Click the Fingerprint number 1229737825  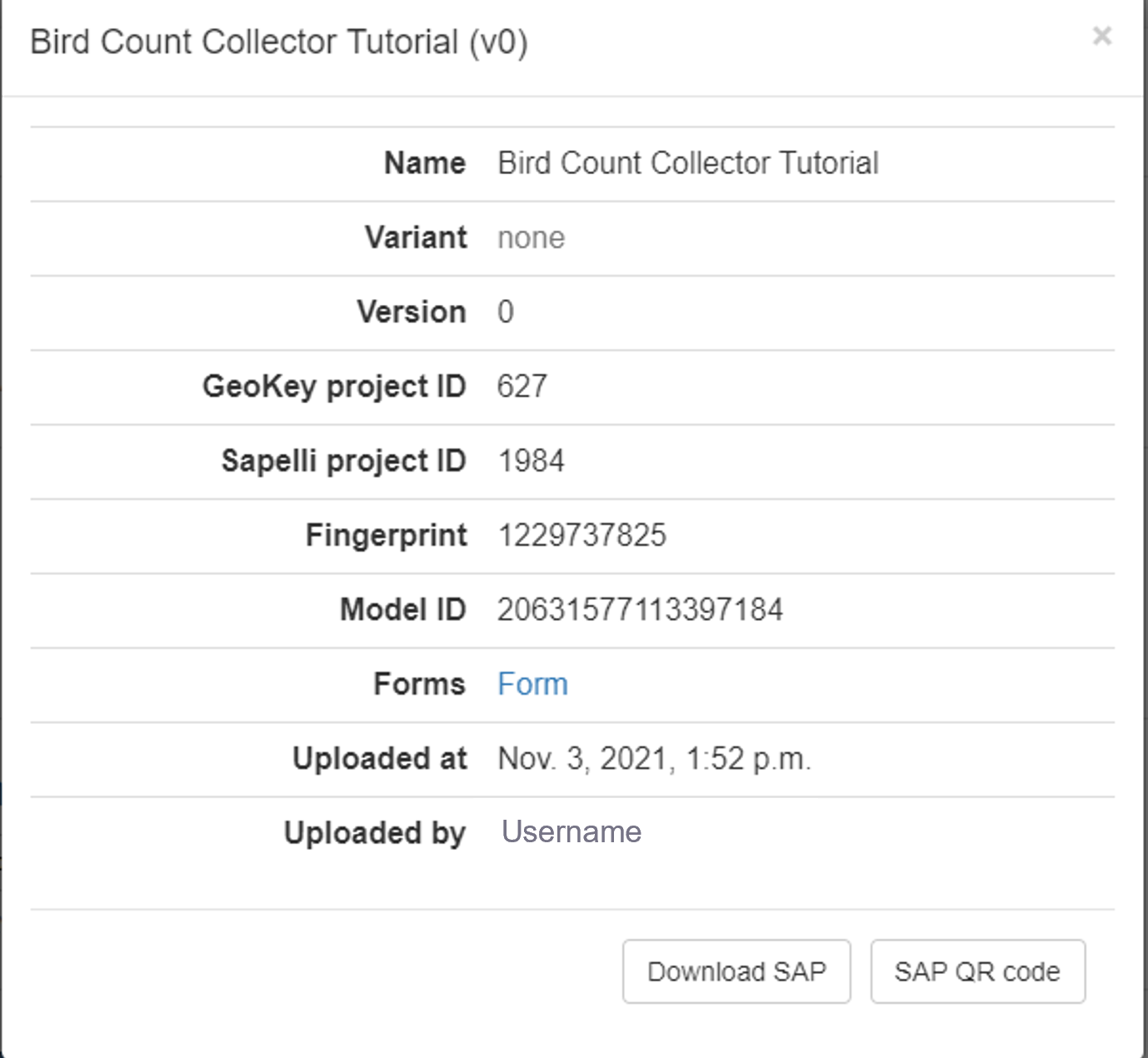tap(581, 535)
